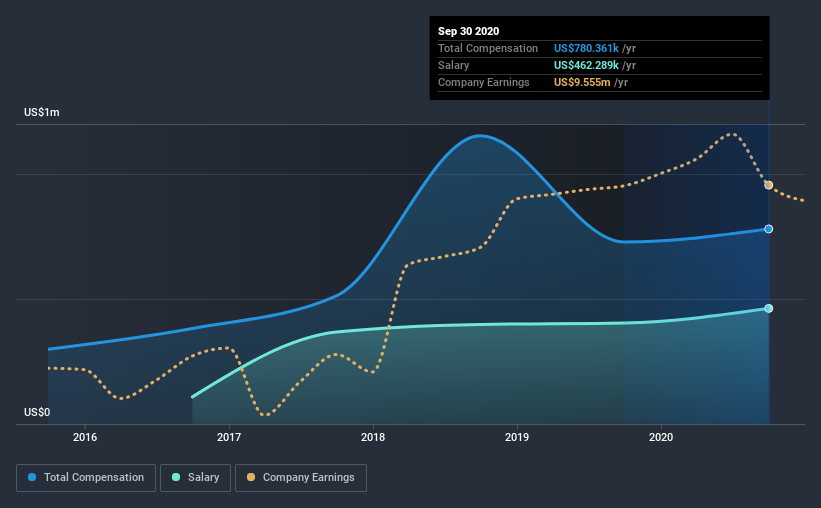The image size is (821, 508).
Task: Click the blue dot in Total Compensation legend
Action: pyautogui.click(x=32, y=477)
